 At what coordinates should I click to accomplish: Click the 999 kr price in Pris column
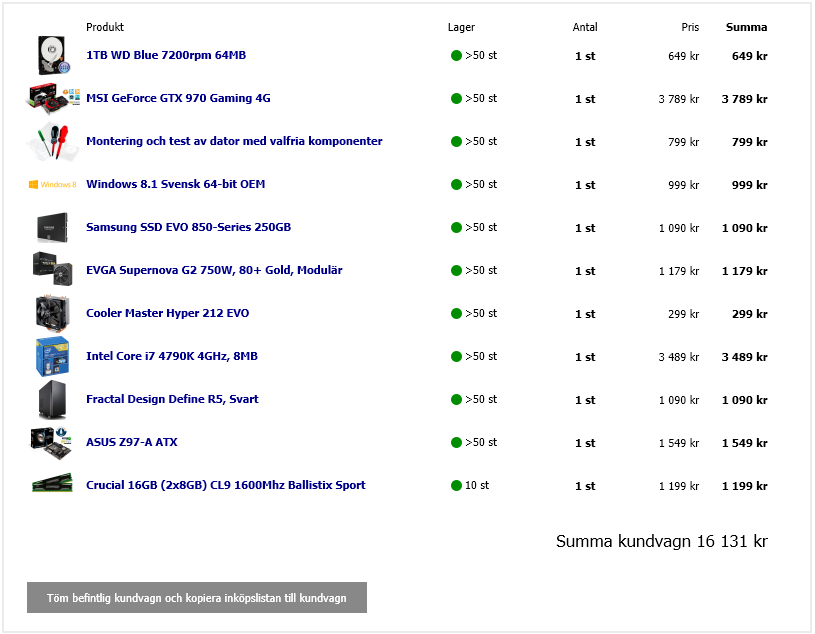click(683, 185)
